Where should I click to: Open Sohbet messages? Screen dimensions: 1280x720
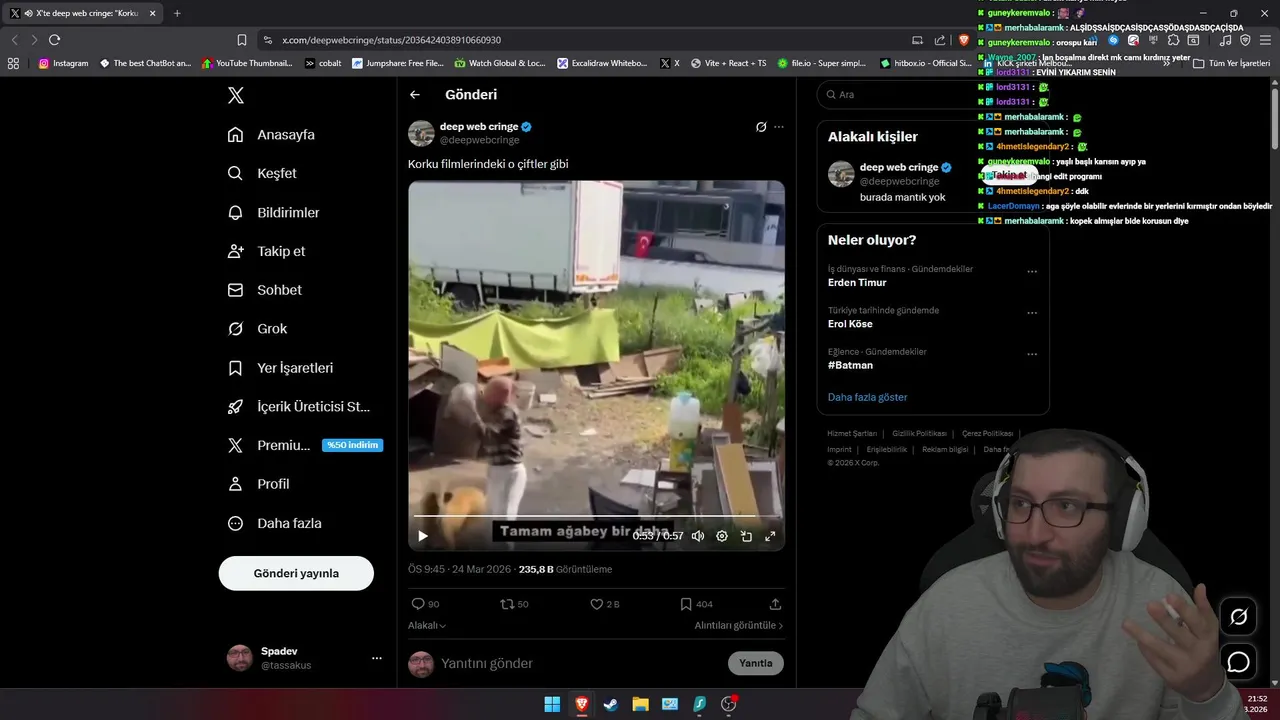264,290
